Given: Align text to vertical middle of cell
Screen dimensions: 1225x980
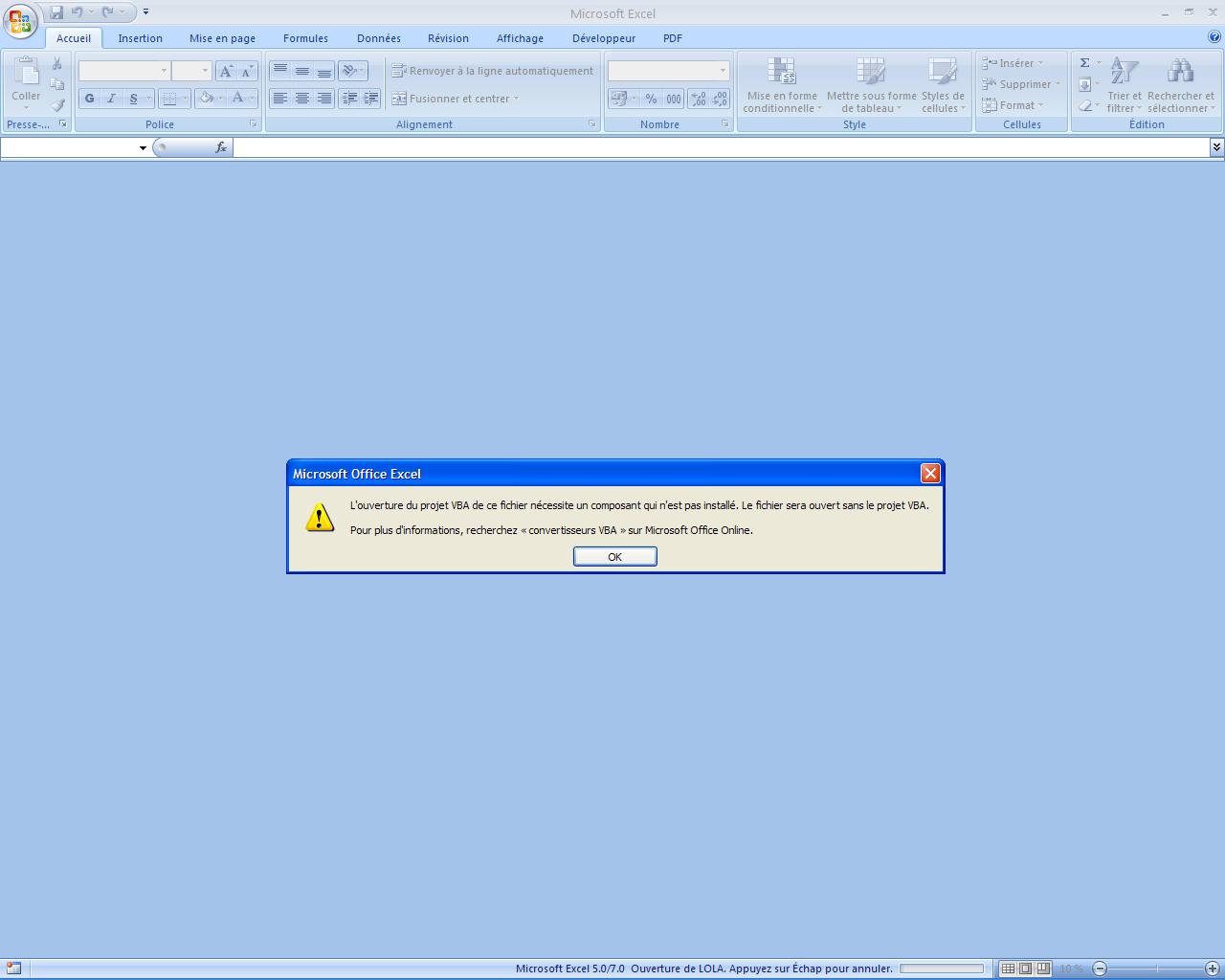Looking at the screenshot, I should pos(301,71).
